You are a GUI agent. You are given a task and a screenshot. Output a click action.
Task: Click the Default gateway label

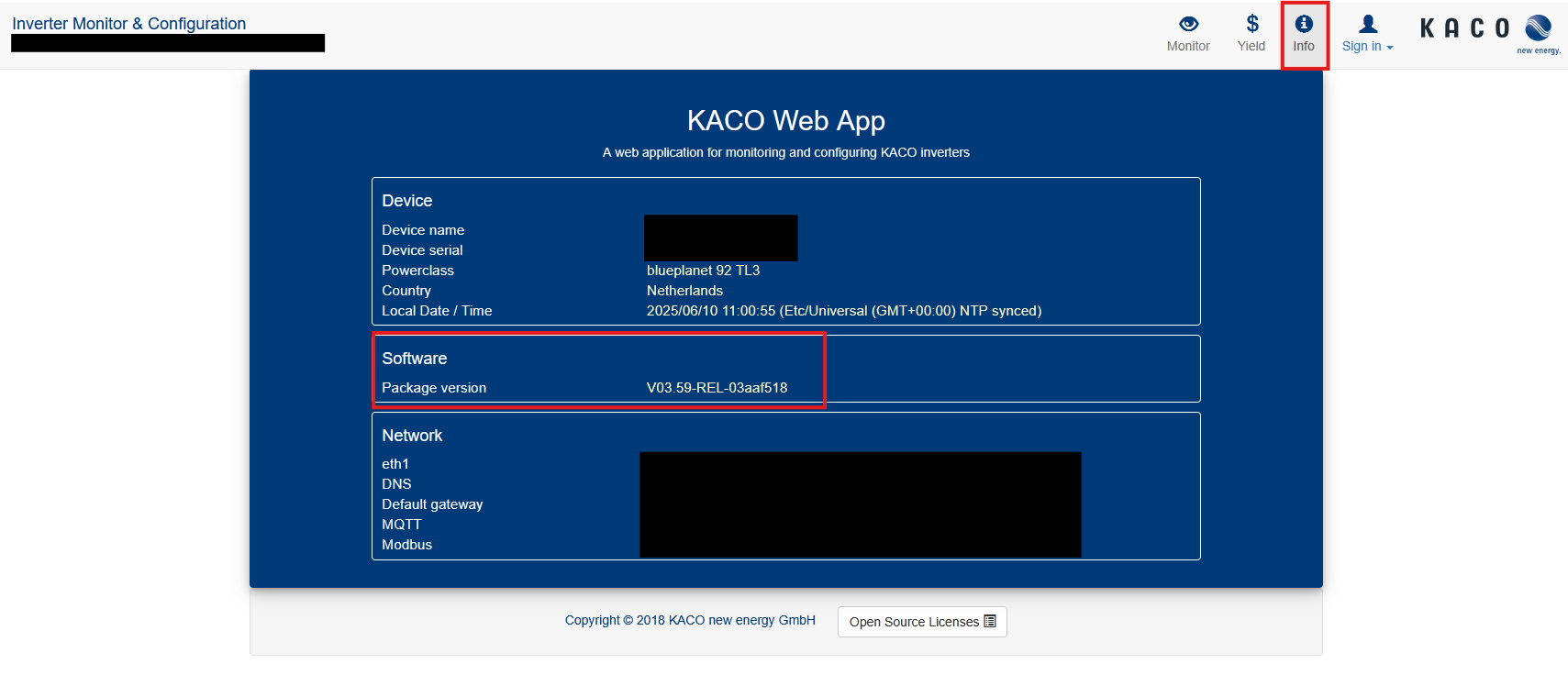click(x=432, y=504)
